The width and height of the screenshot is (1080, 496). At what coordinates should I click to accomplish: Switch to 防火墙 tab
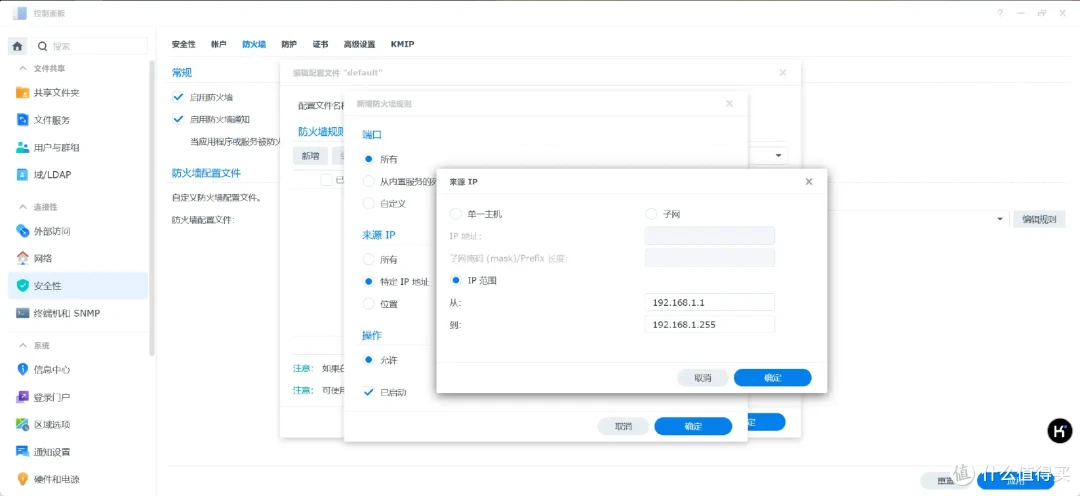click(254, 44)
